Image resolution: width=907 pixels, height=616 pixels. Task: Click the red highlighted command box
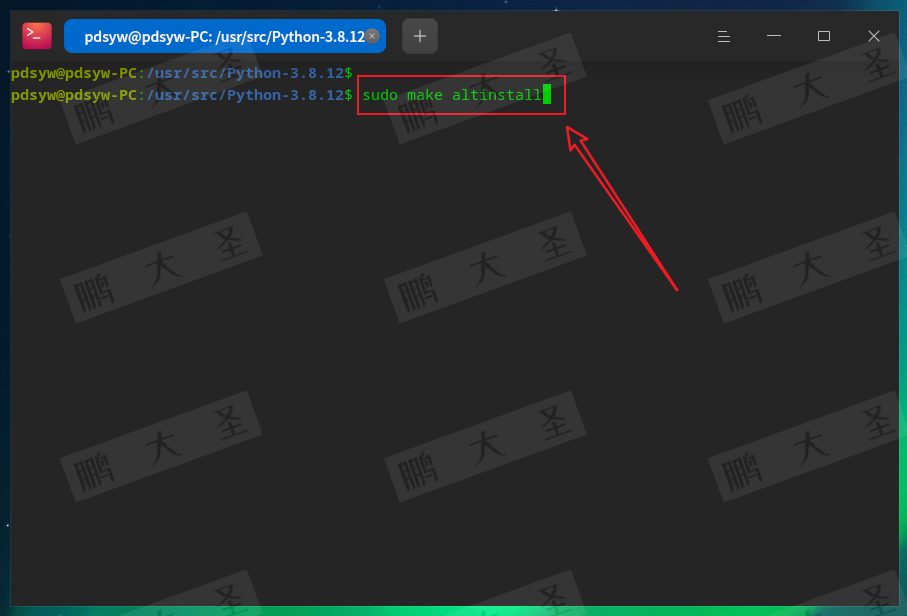point(460,95)
